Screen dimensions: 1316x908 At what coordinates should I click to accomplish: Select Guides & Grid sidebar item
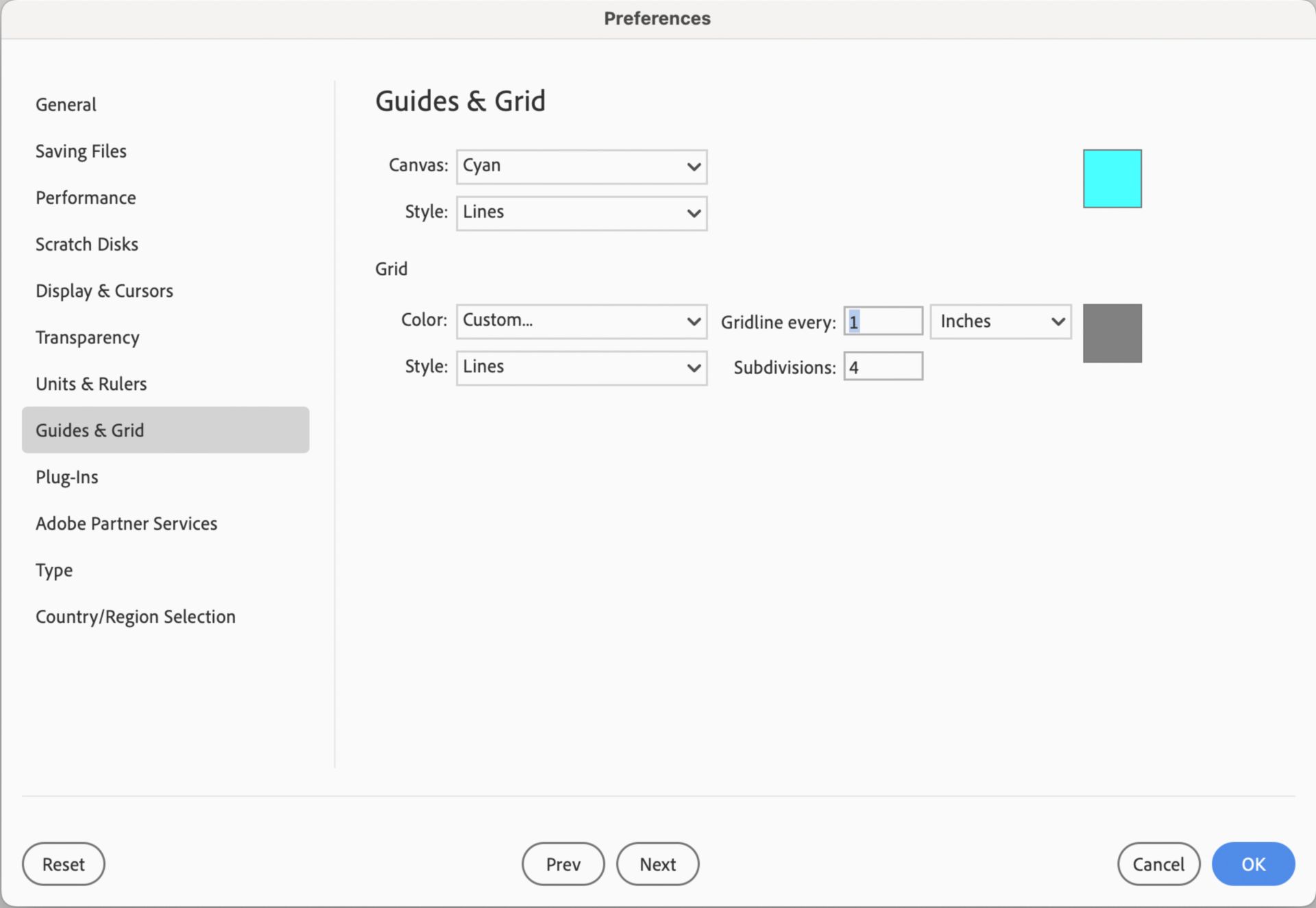[165, 430]
